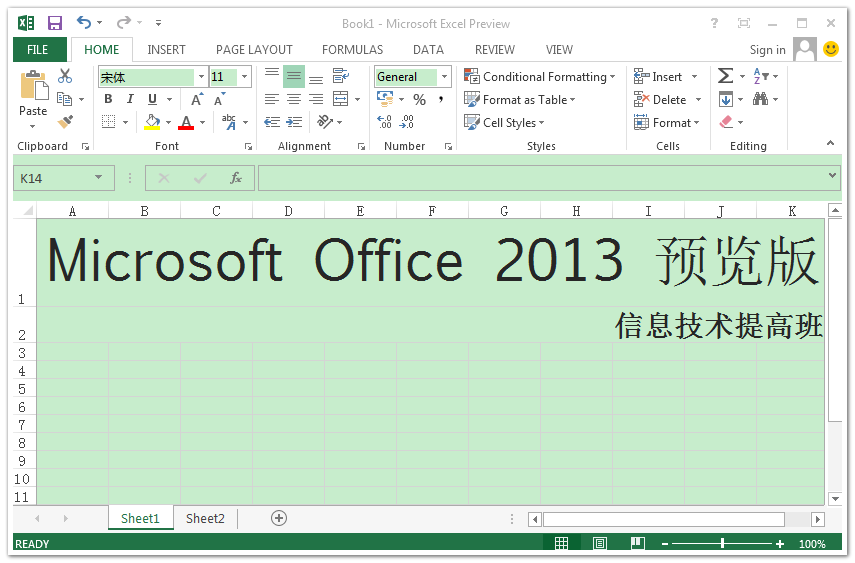This screenshot has height=563, width=855.
Task: Switch to Page Layout view in status bar
Action: point(599,543)
